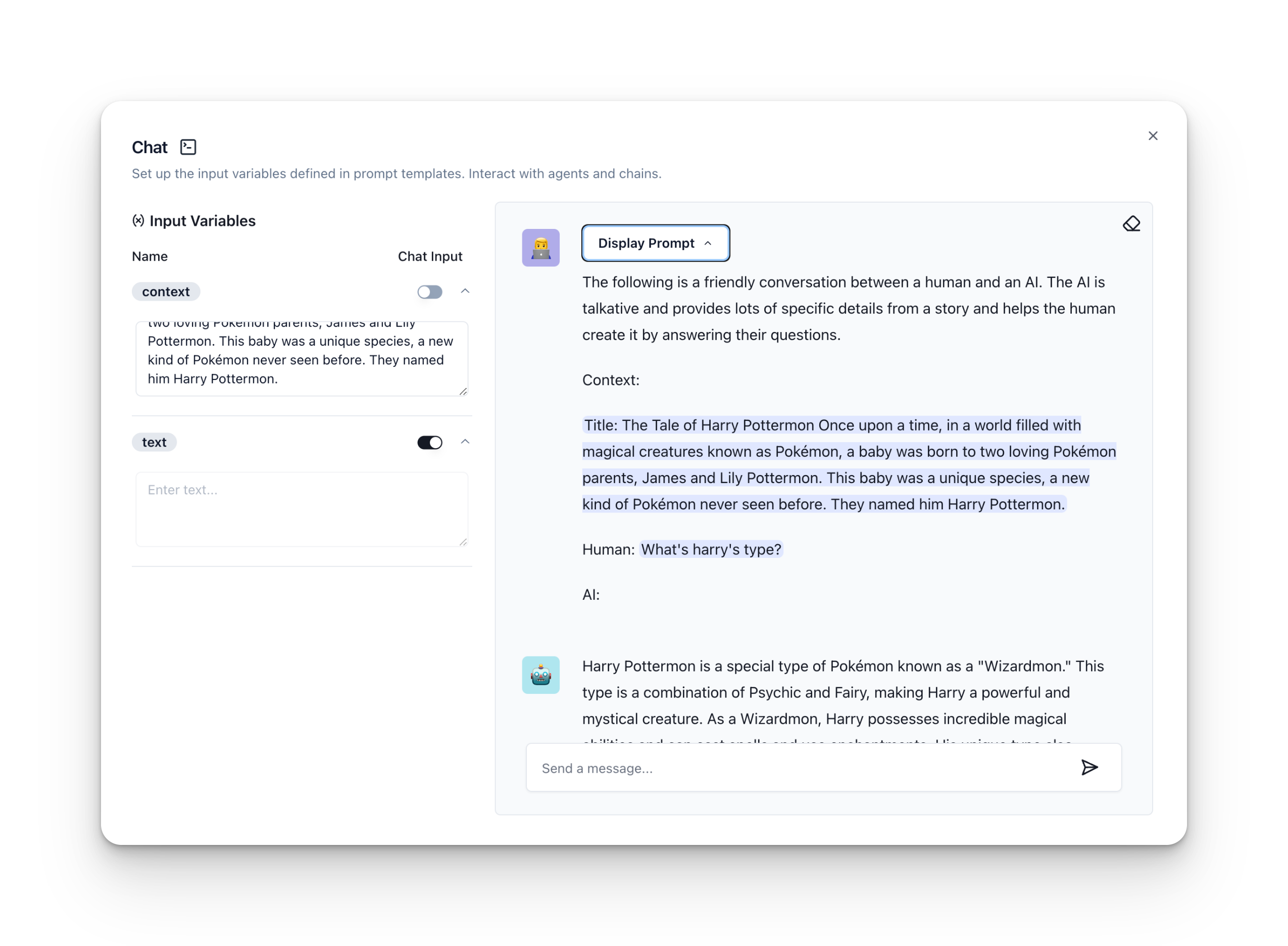Click the user avatar icon

[540, 248]
